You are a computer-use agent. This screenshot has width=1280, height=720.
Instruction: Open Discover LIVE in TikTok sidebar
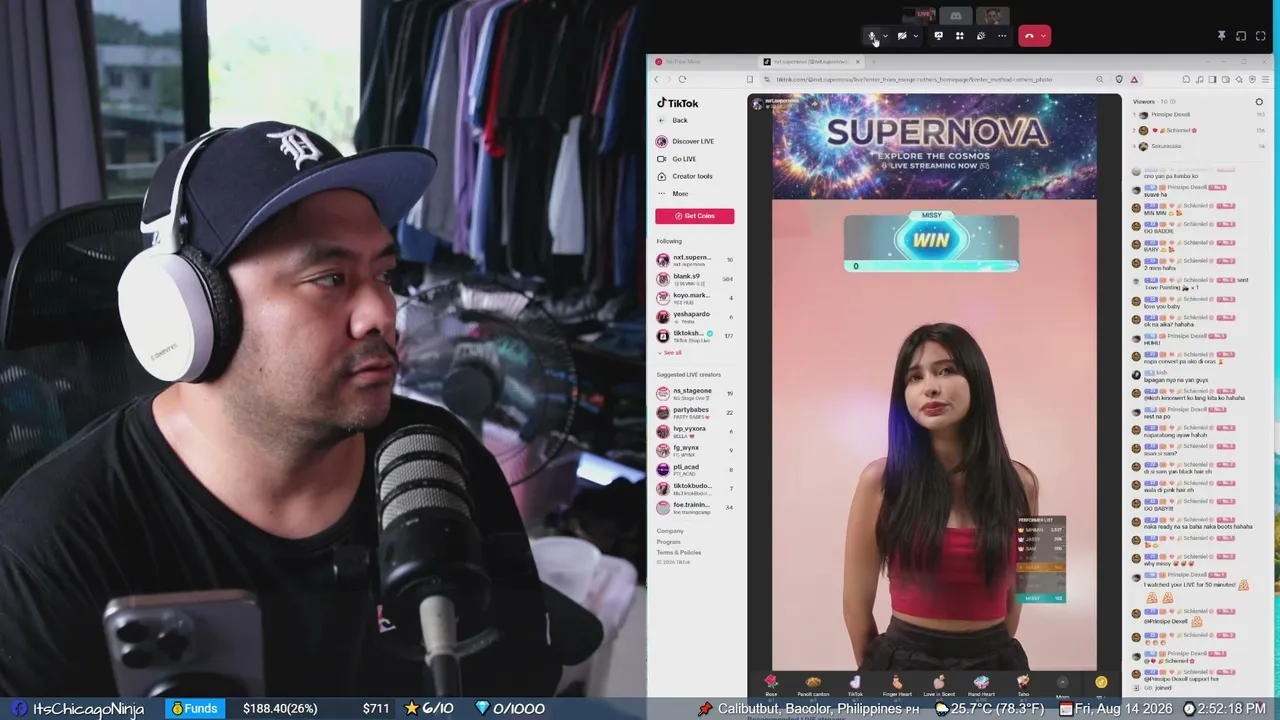(x=686, y=141)
